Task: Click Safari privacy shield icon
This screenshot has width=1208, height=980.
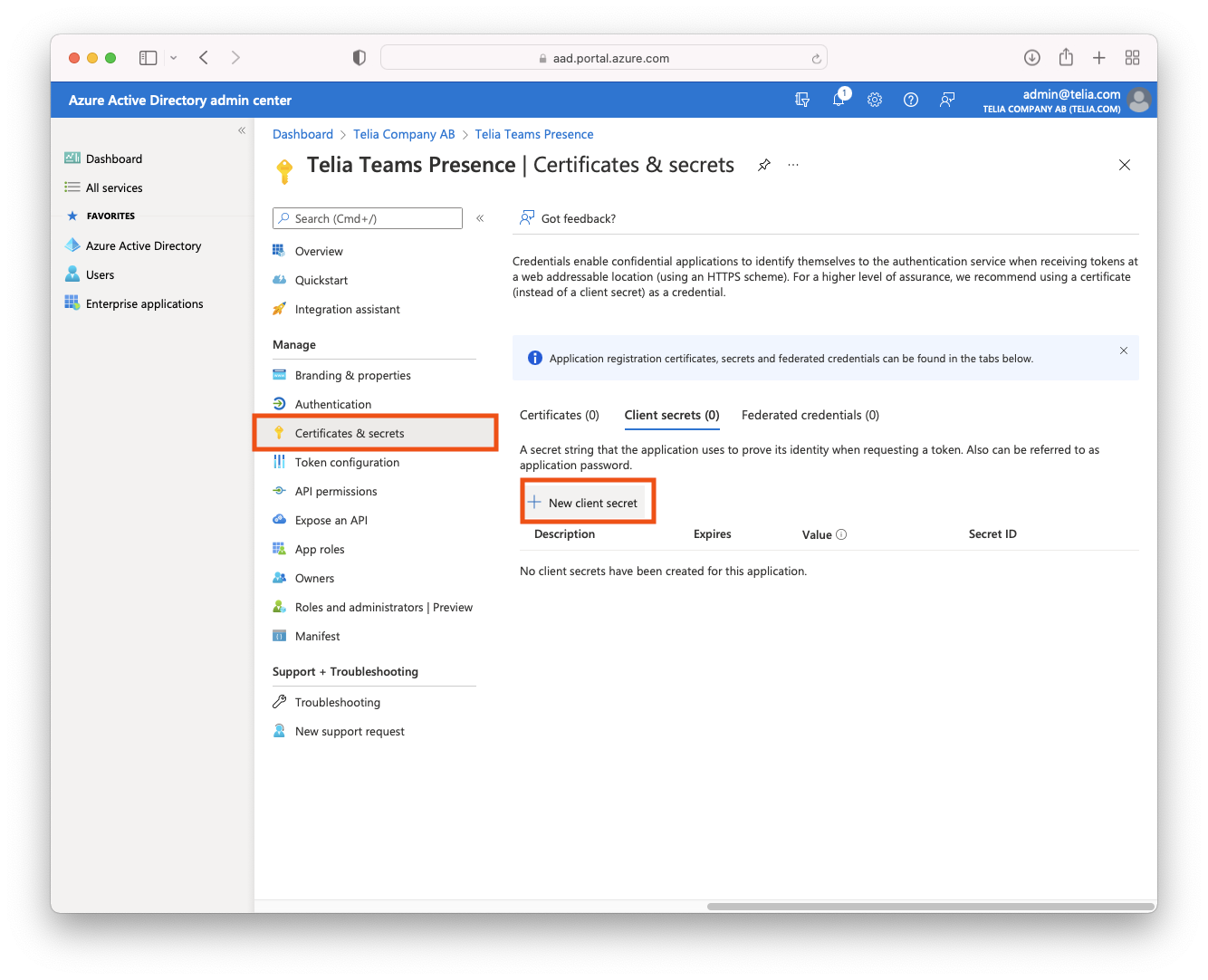Action: click(360, 58)
